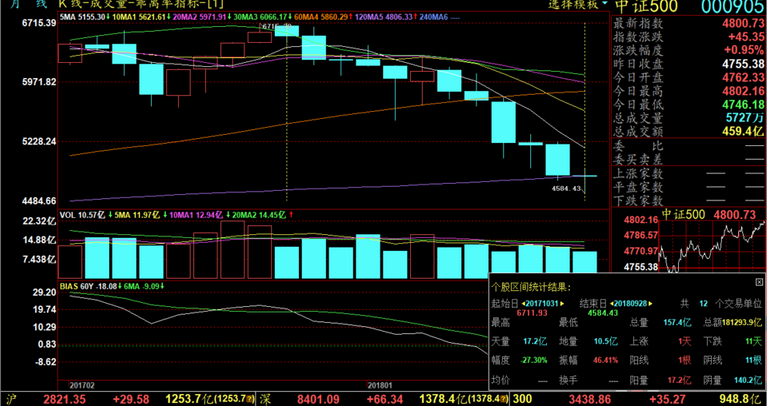Click the 委比 row label
This screenshot has height=406, width=768.
click(638, 146)
